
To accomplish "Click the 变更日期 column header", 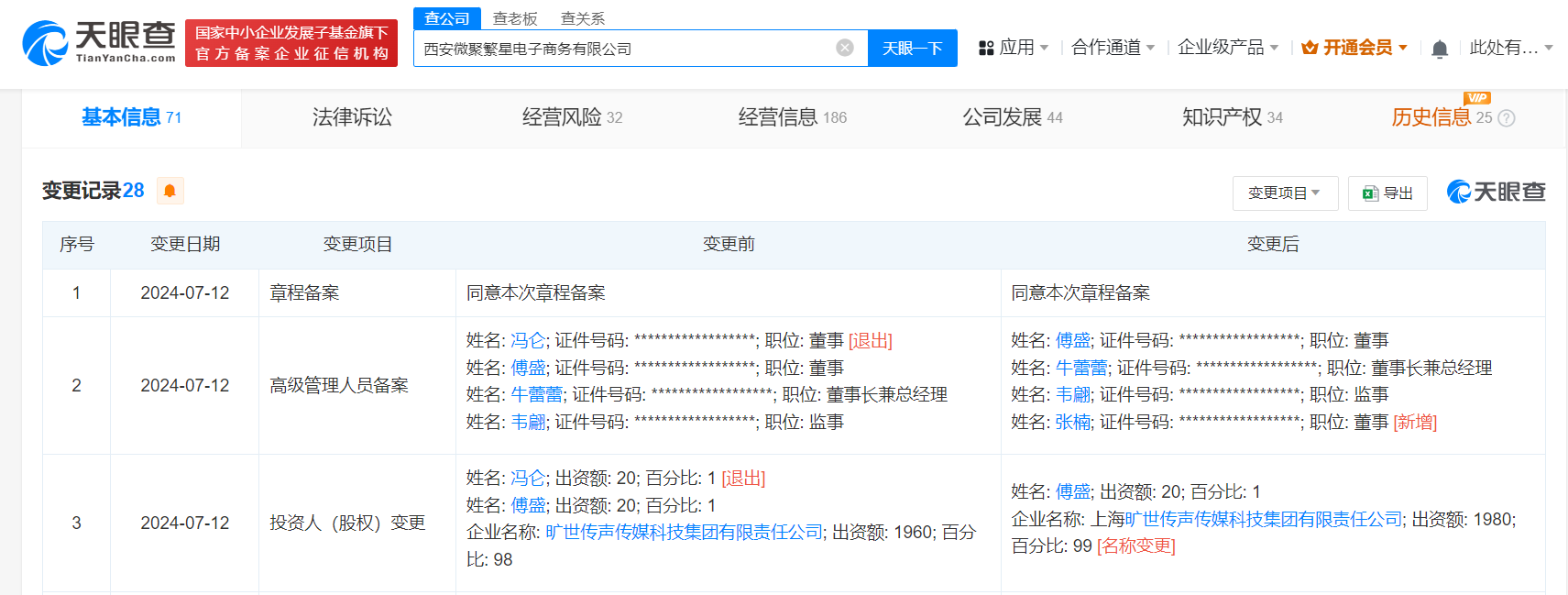I will point(185,245).
